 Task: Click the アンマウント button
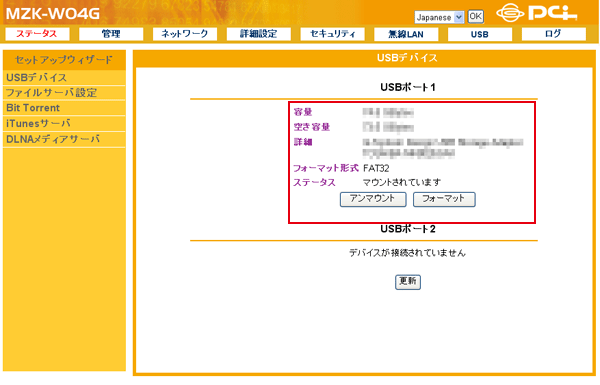click(373, 199)
